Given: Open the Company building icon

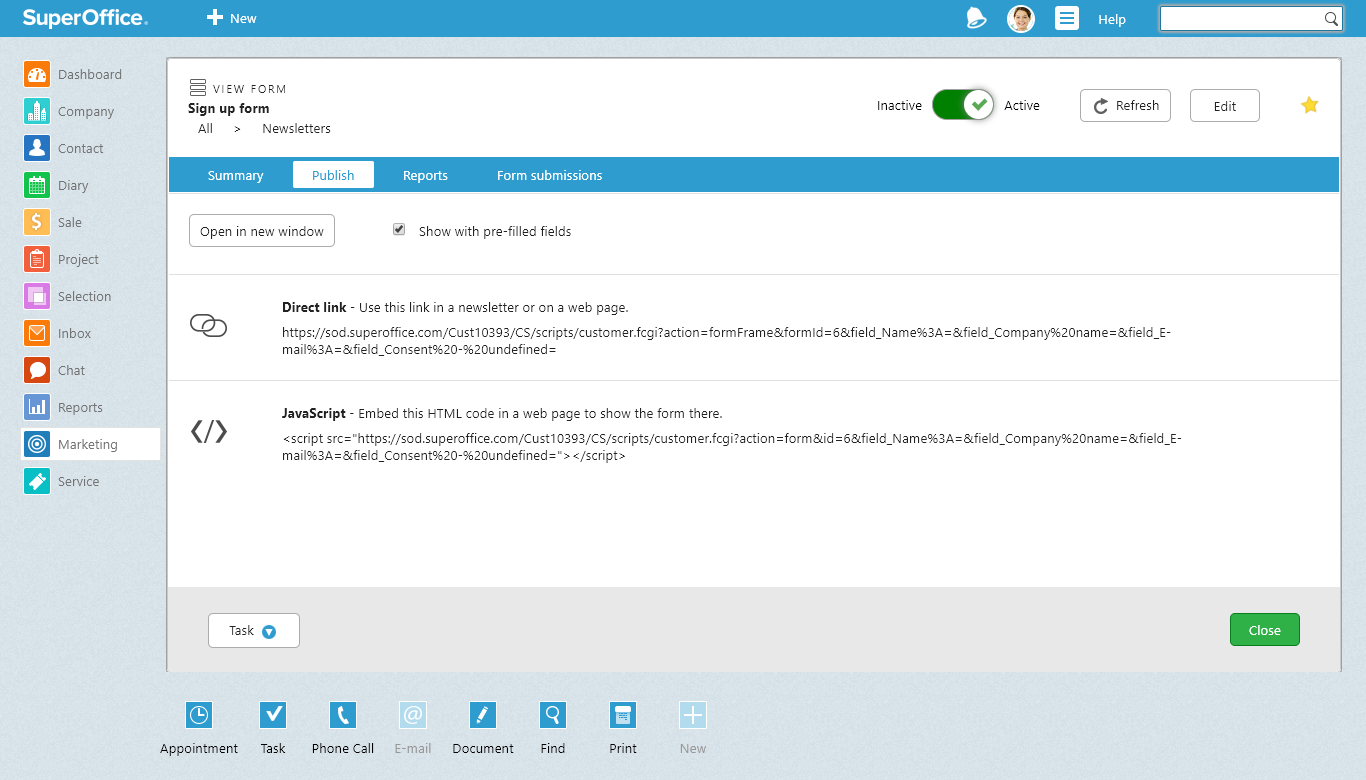Looking at the screenshot, I should click(x=37, y=111).
